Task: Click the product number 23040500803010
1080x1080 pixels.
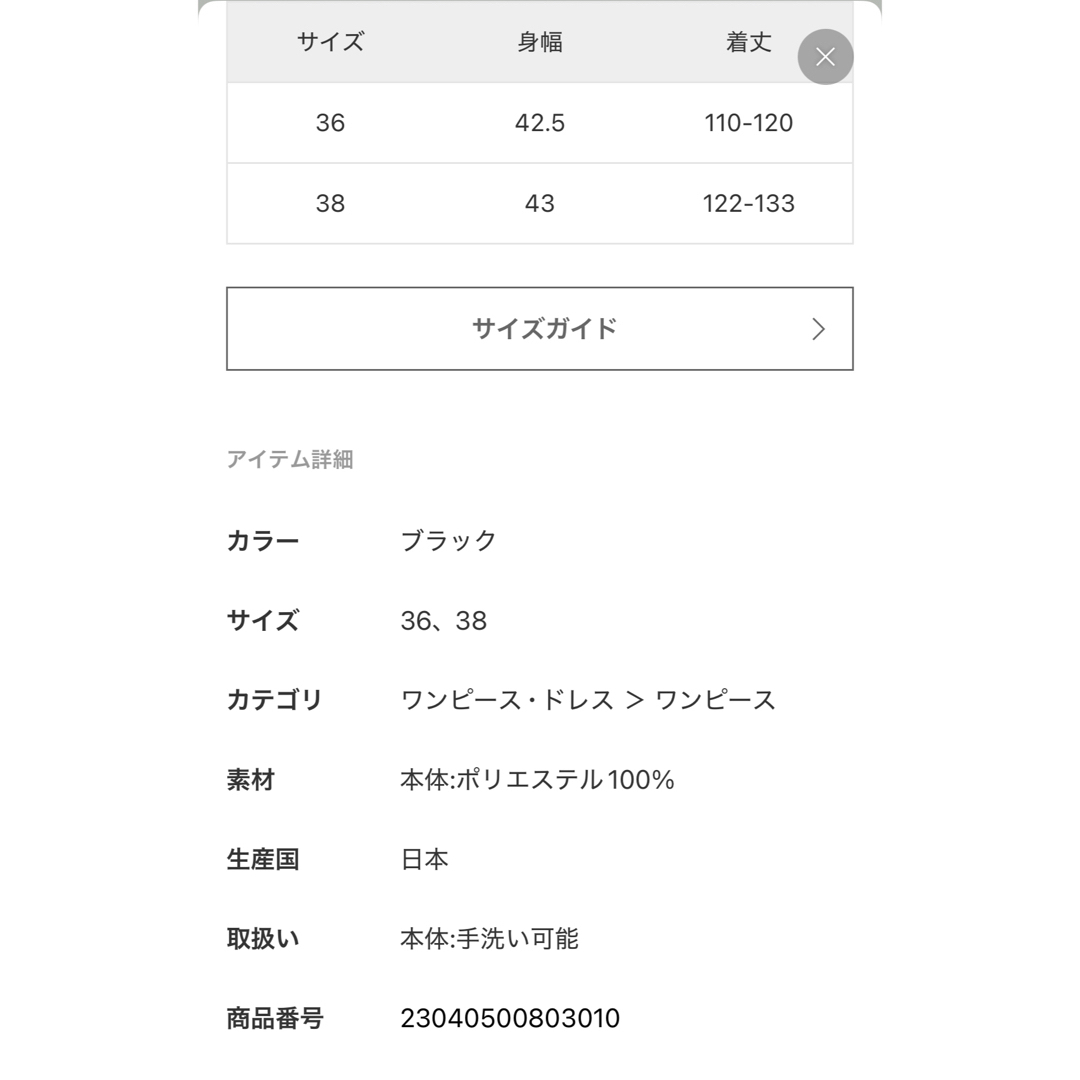Action: (x=510, y=1018)
